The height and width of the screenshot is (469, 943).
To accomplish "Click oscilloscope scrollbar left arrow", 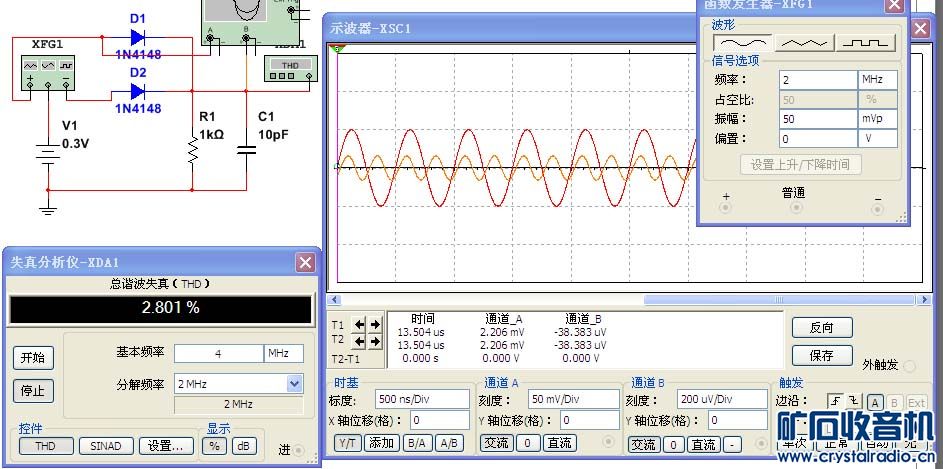I will [334, 299].
